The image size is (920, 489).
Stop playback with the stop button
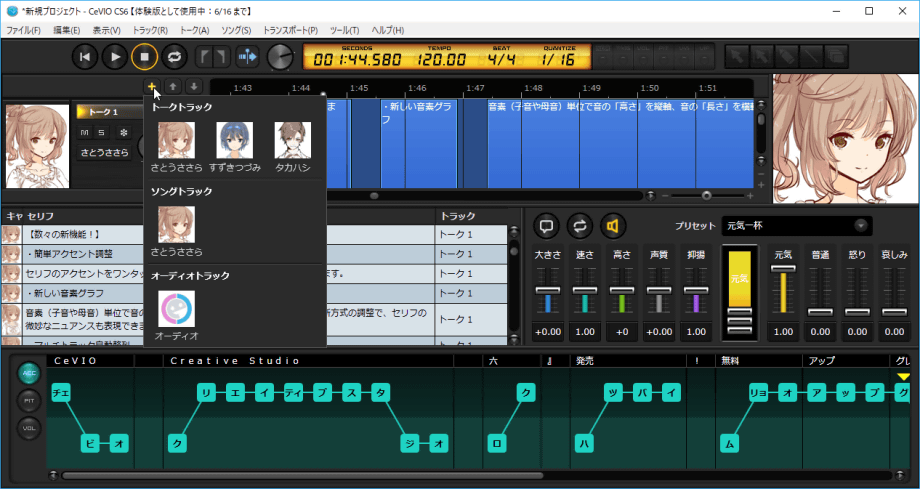144,57
